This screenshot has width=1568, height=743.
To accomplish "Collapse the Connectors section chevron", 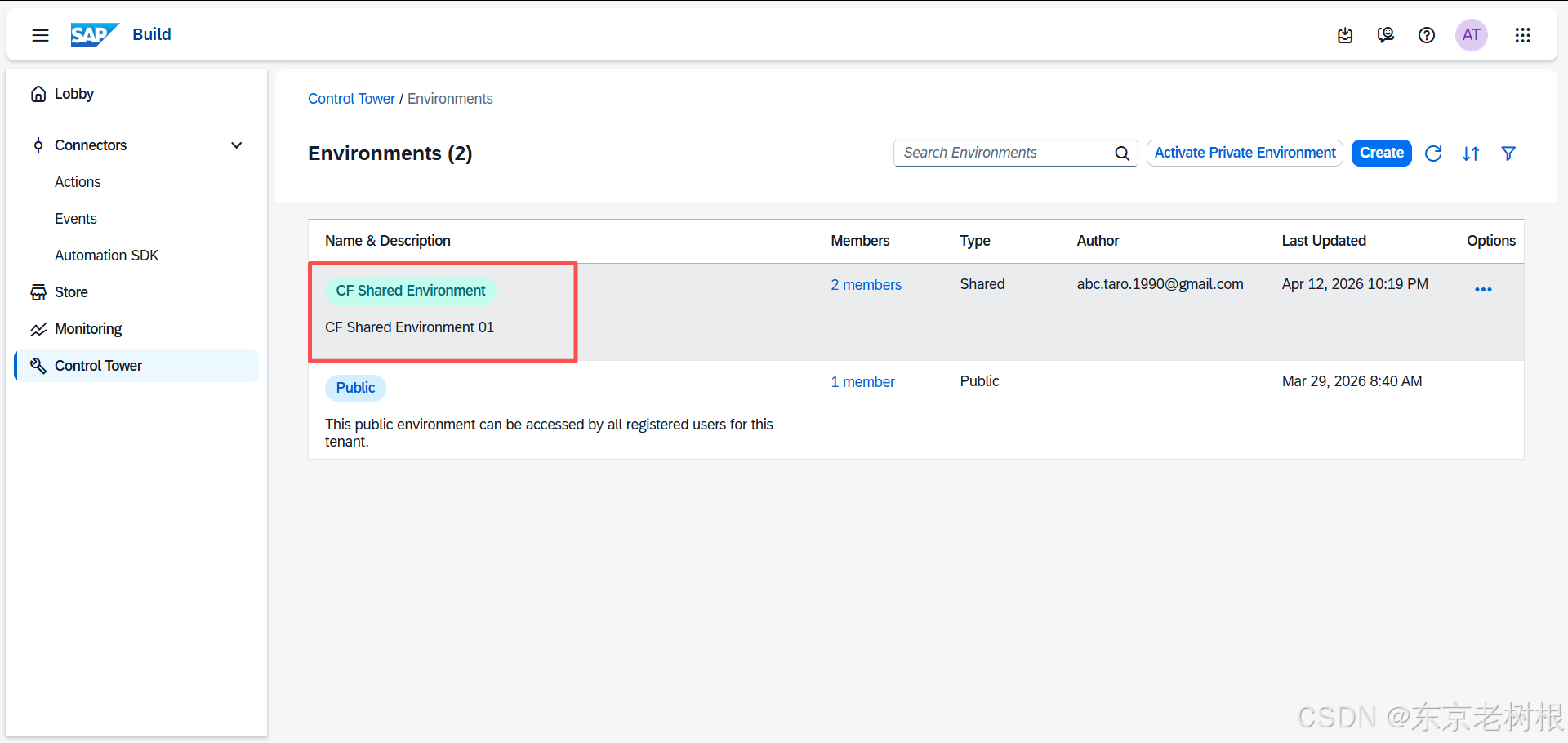I will pyautogui.click(x=237, y=145).
